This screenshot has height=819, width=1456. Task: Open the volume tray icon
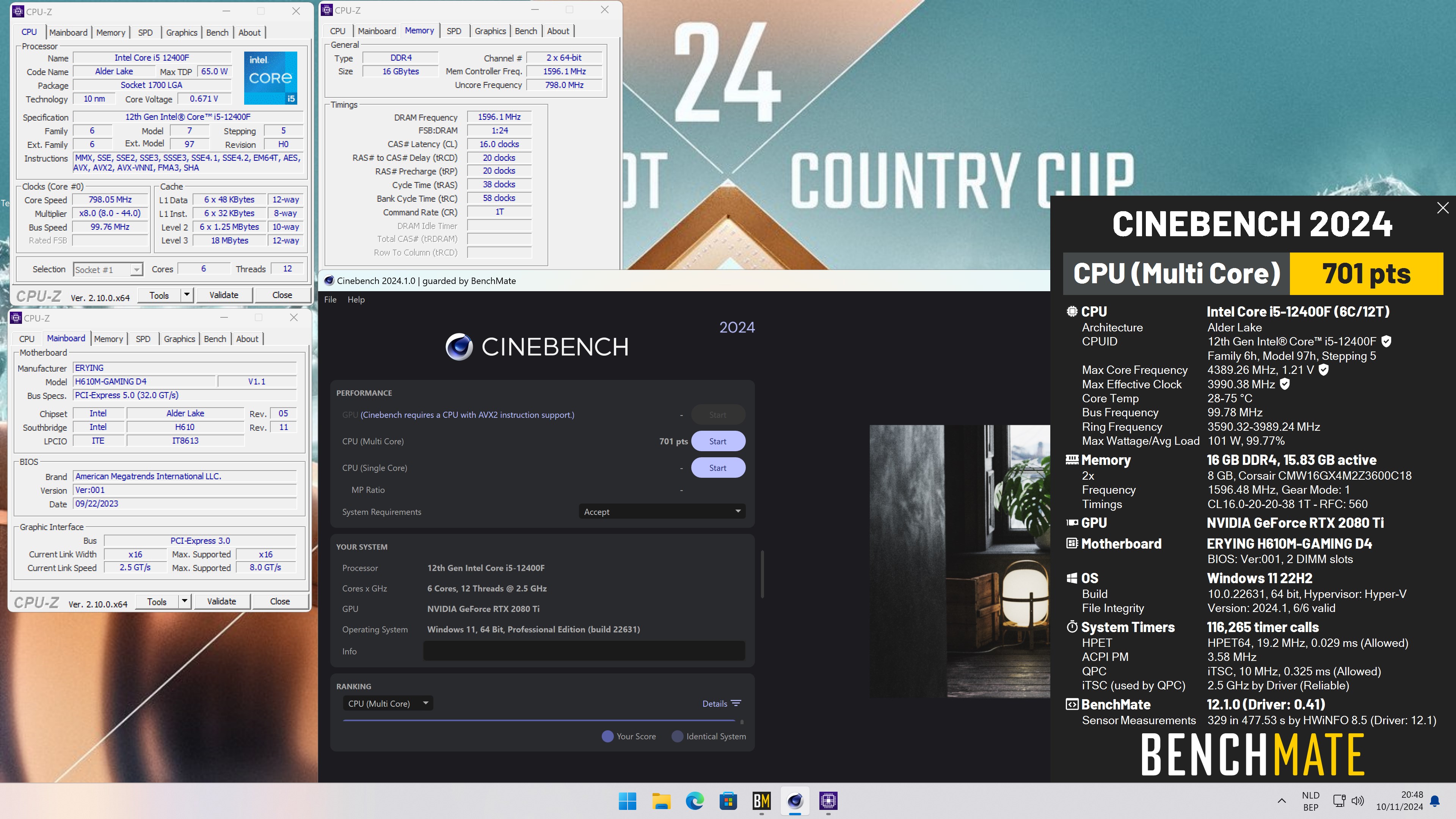pos(1357,800)
